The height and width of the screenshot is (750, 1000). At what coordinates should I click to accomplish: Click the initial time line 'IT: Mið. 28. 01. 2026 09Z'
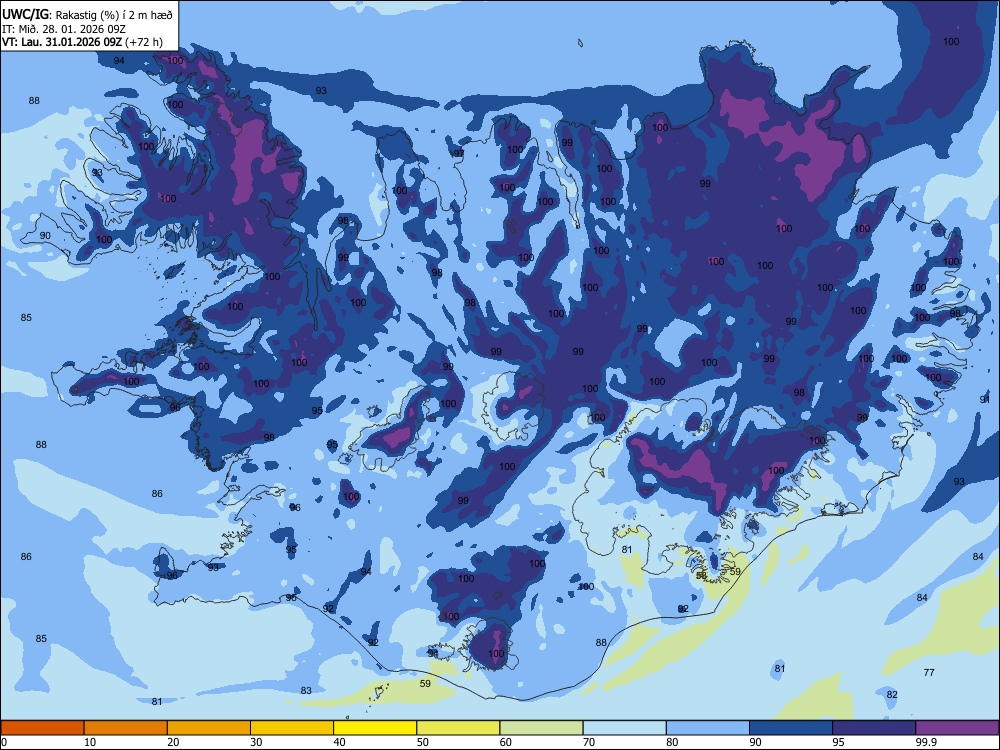pos(64,29)
